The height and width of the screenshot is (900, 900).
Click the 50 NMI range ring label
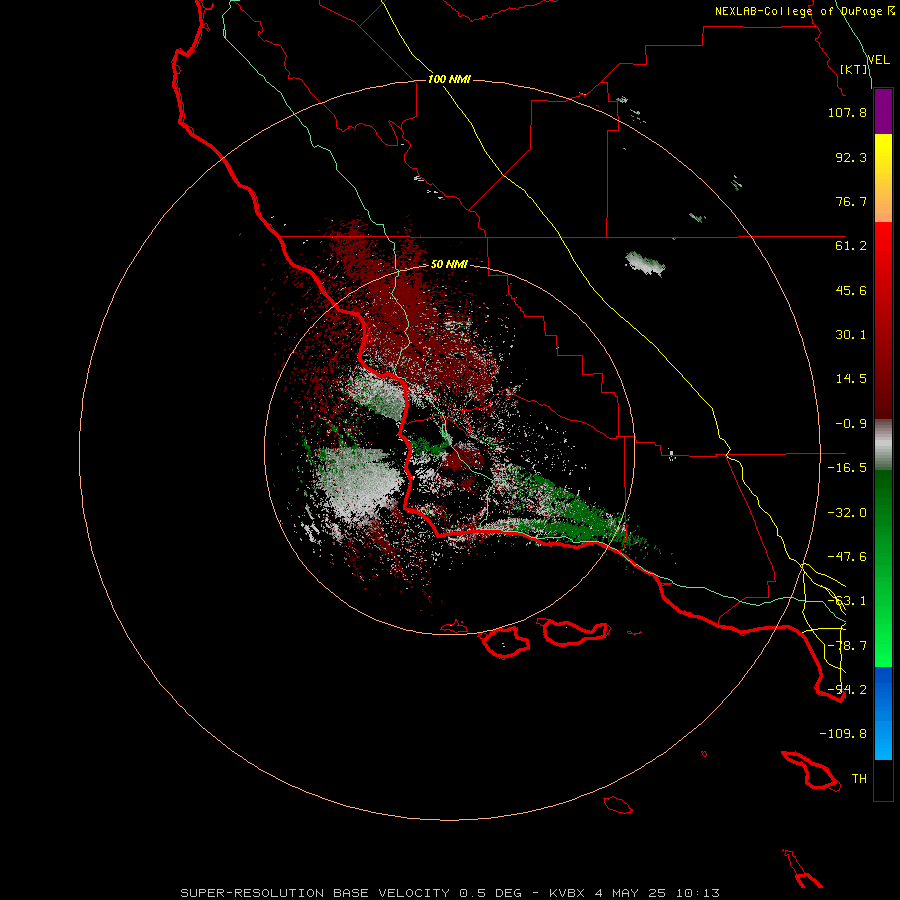pos(449,264)
